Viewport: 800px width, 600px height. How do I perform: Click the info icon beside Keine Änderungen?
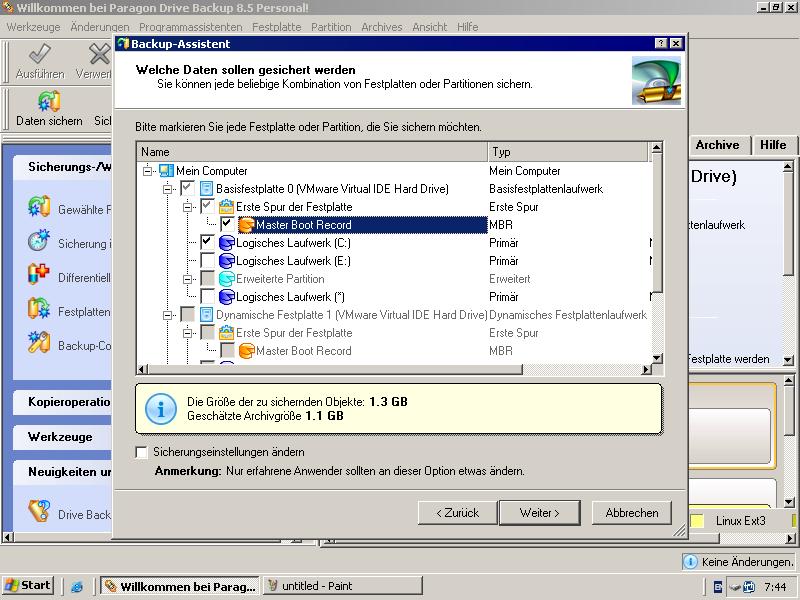(x=690, y=562)
